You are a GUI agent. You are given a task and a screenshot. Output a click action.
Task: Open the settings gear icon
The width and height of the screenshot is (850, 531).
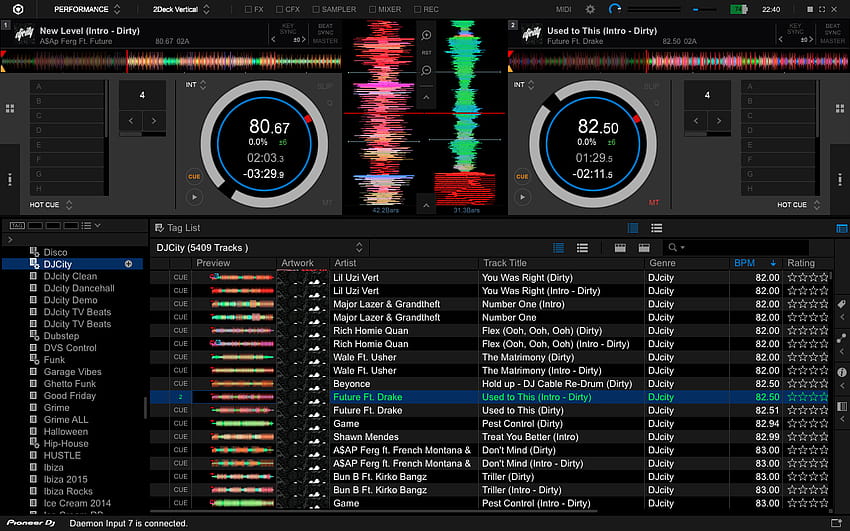click(590, 9)
